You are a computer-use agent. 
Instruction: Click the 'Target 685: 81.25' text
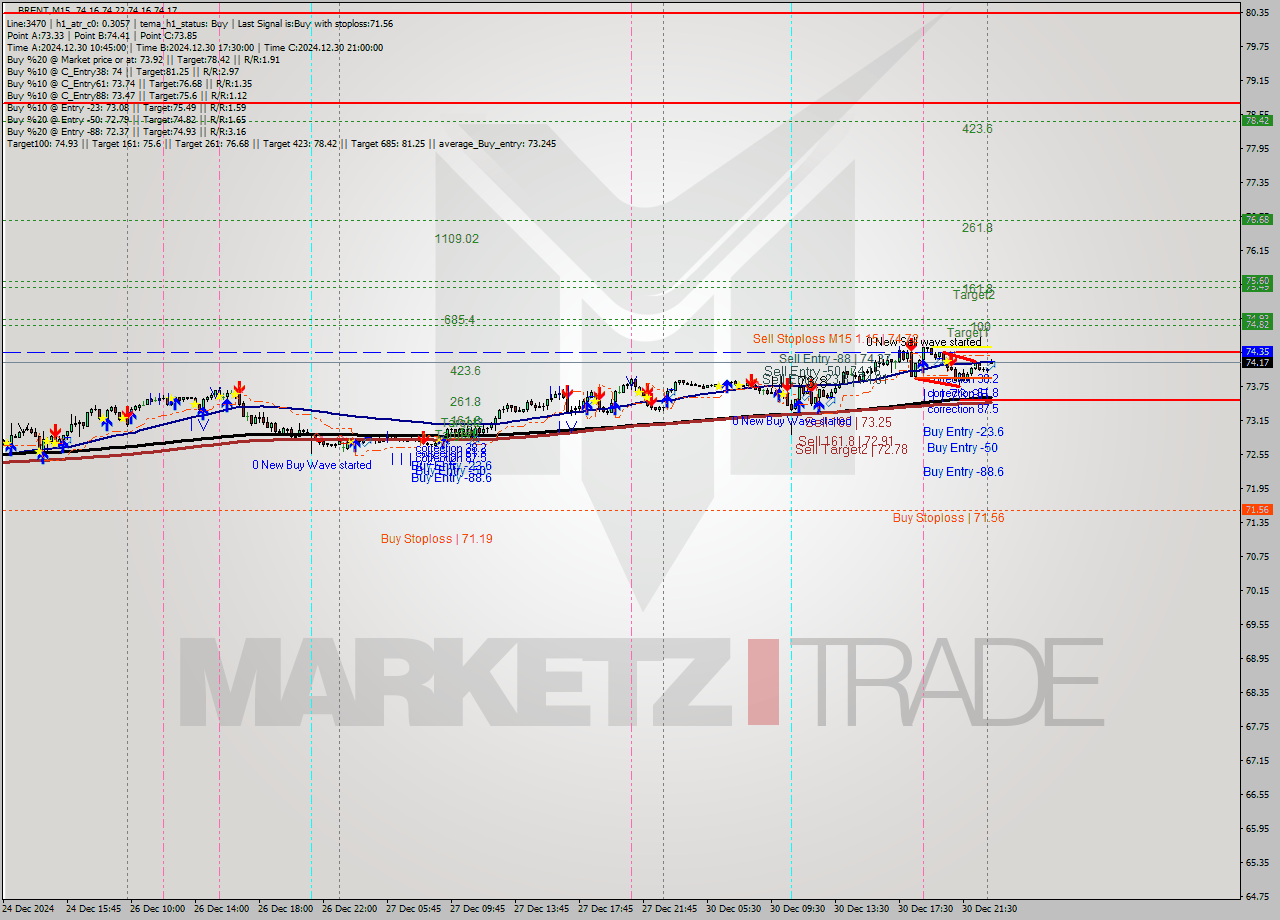pos(390,143)
